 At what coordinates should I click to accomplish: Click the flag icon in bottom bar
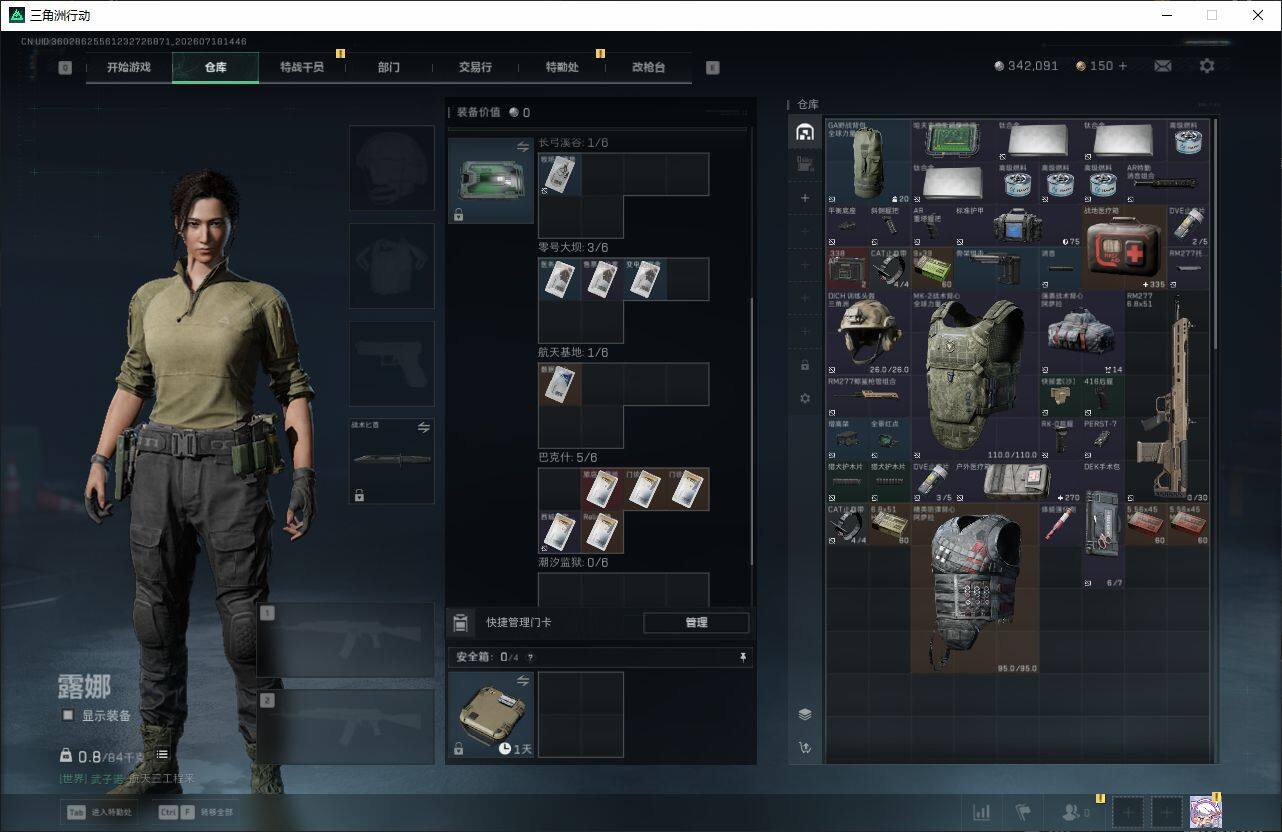1022,812
